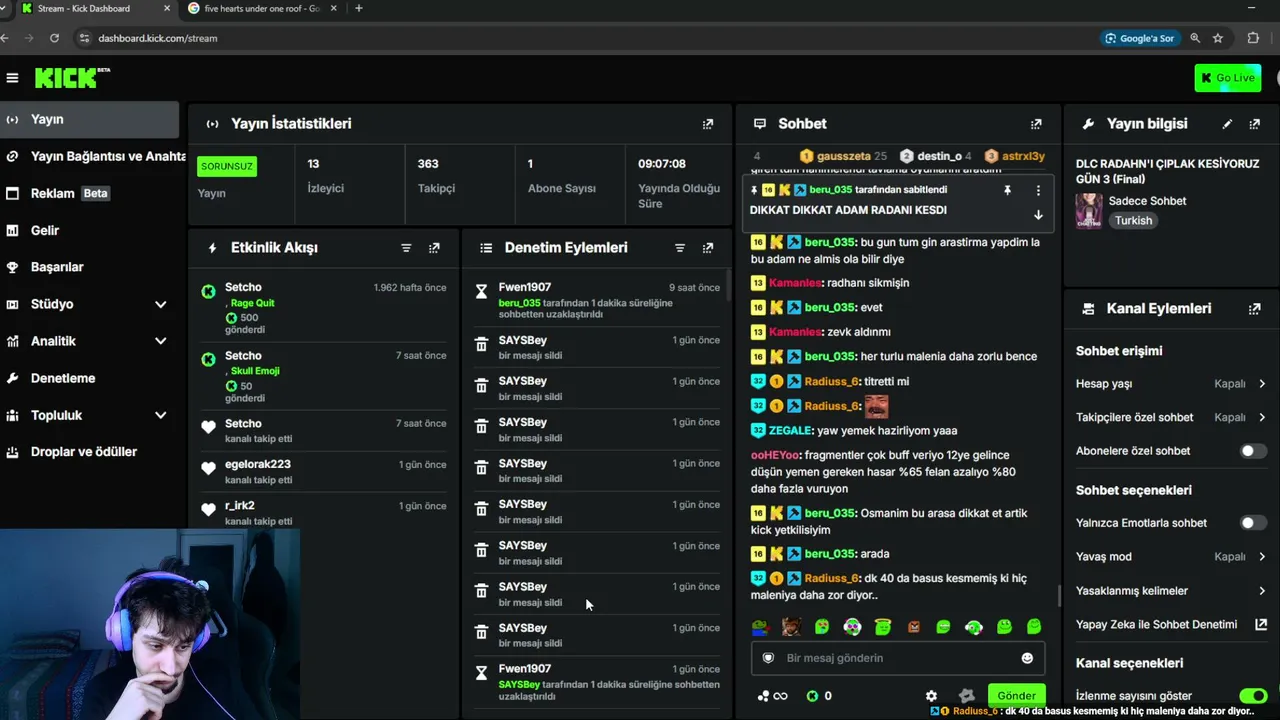Open the Reklam Beta page
The image size is (1280, 720).
[90, 193]
